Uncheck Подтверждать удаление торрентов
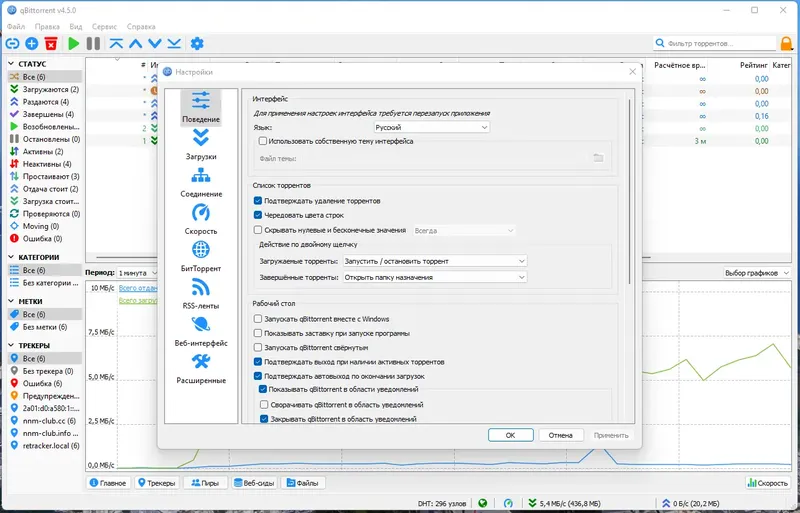Image resolution: width=800 pixels, height=513 pixels. (258, 201)
